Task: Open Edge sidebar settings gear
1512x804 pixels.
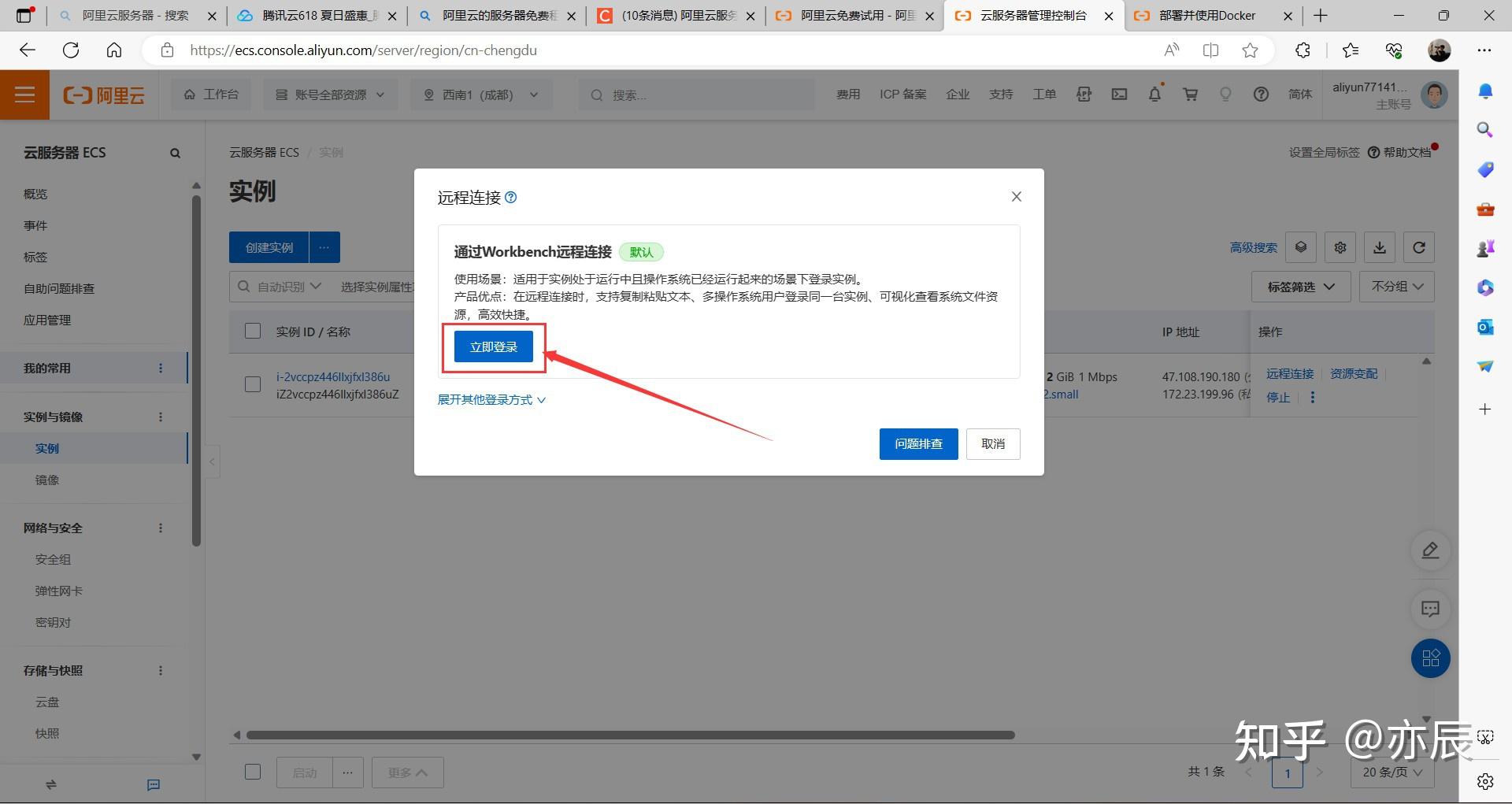Action: (1485, 781)
